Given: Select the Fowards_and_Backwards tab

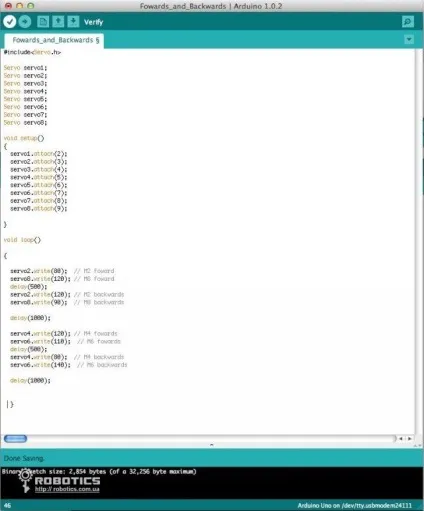Looking at the screenshot, I should click(54, 41).
